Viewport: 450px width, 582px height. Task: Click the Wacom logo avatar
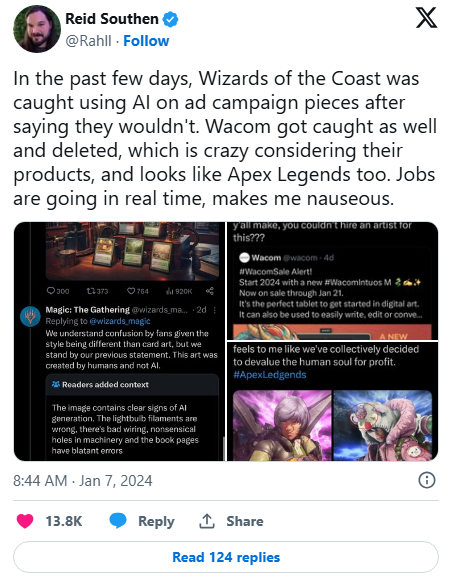pyautogui.click(x=244, y=257)
